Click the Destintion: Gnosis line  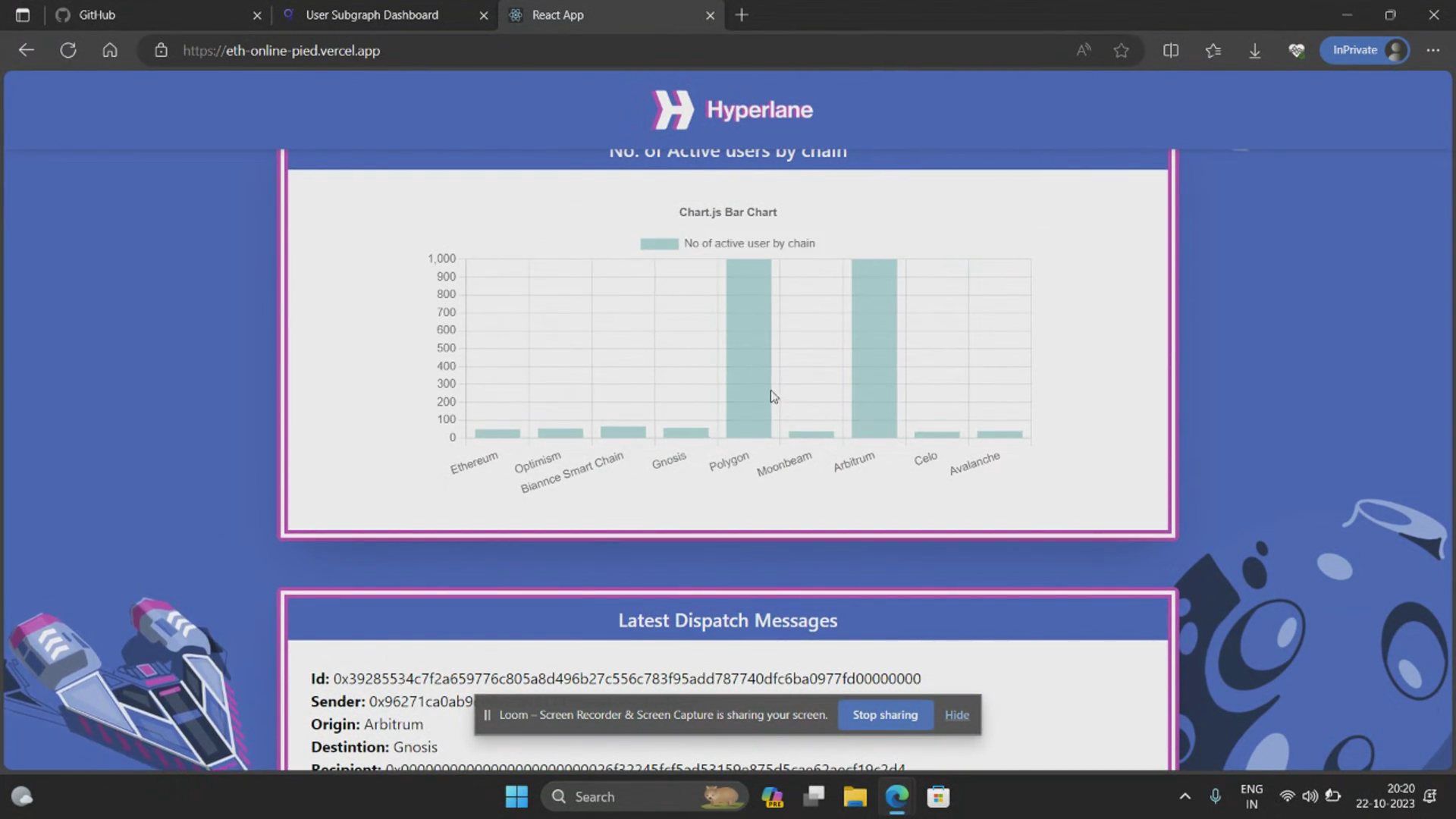click(374, 747)
